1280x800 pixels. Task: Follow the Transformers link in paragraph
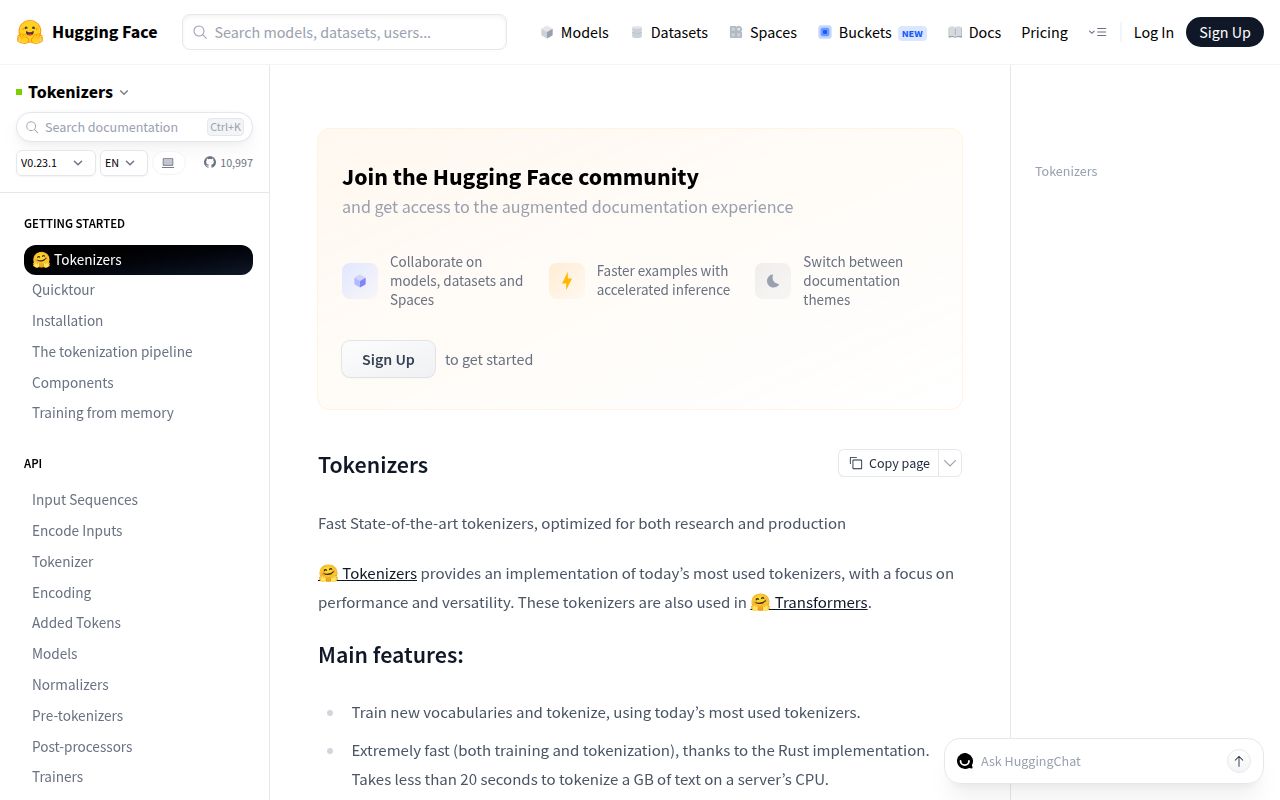pos(809,602)
